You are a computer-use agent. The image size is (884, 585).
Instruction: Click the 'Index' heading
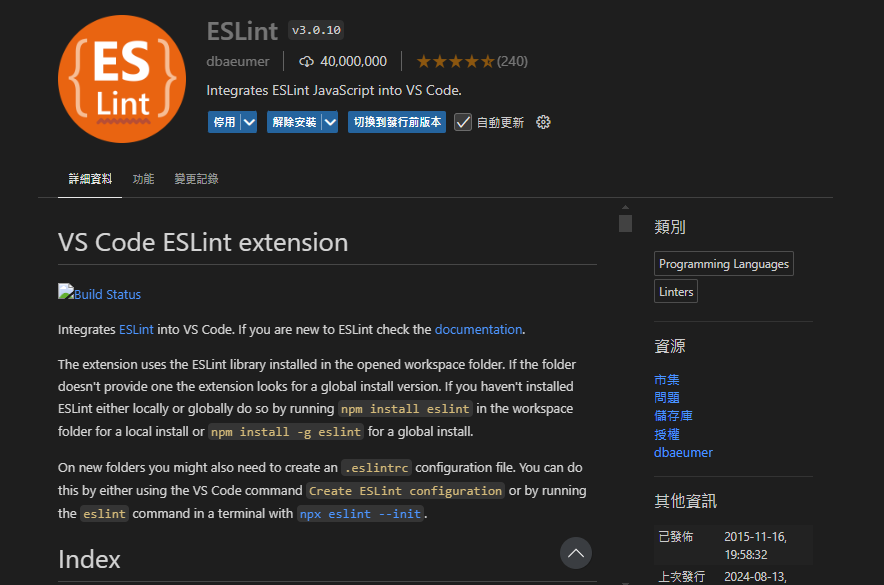pyautogui.click(x=89, y=560)
